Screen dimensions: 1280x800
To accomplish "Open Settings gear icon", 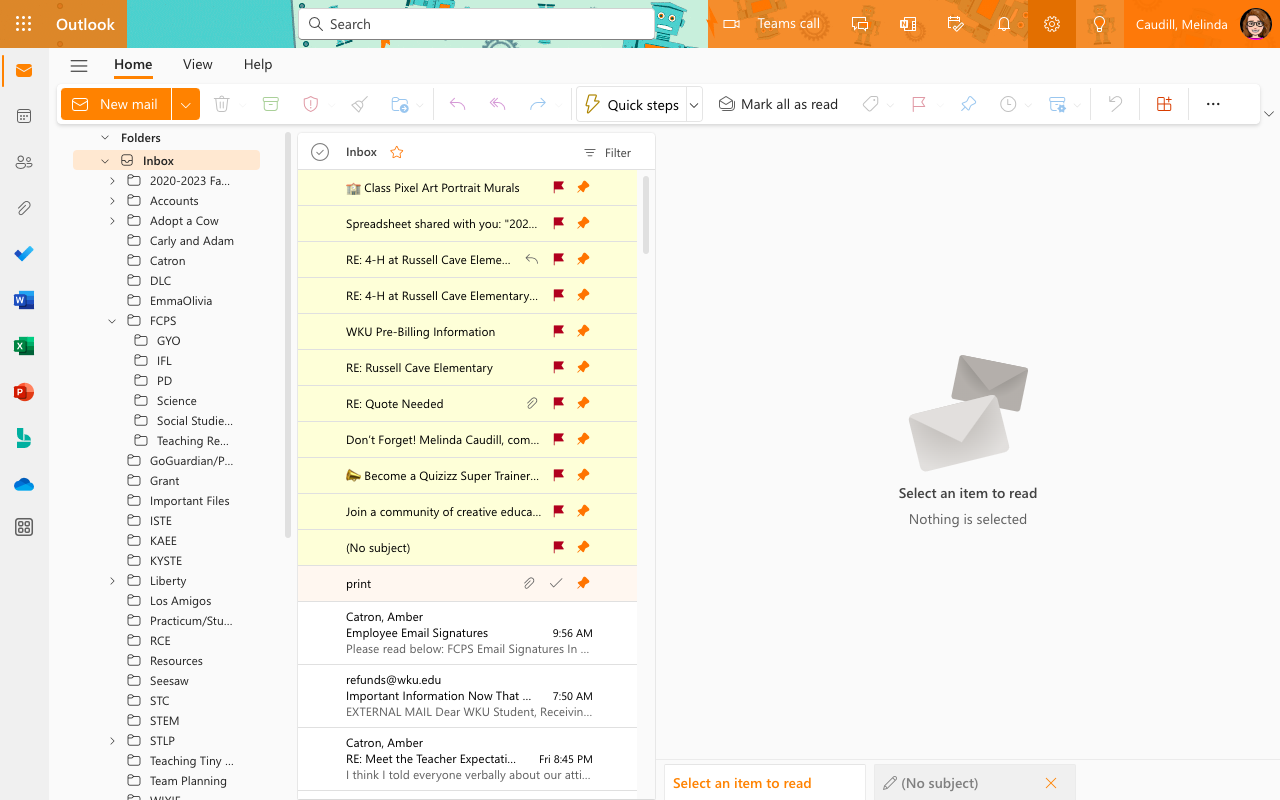I will [x=1051, y=24].
